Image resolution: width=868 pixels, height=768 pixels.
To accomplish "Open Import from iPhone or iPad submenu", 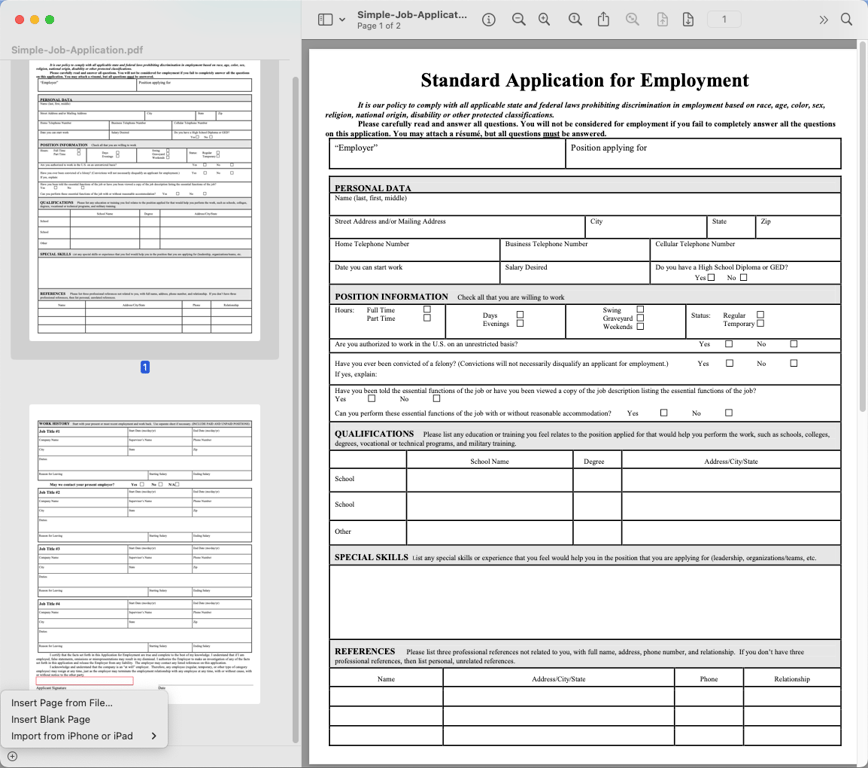I will coord(84,736).
